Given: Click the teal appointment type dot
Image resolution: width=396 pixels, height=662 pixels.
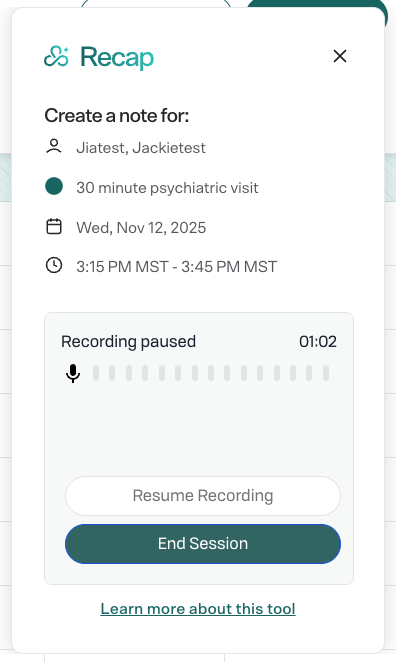Looking at the screenshot, I should click(54, 186).
